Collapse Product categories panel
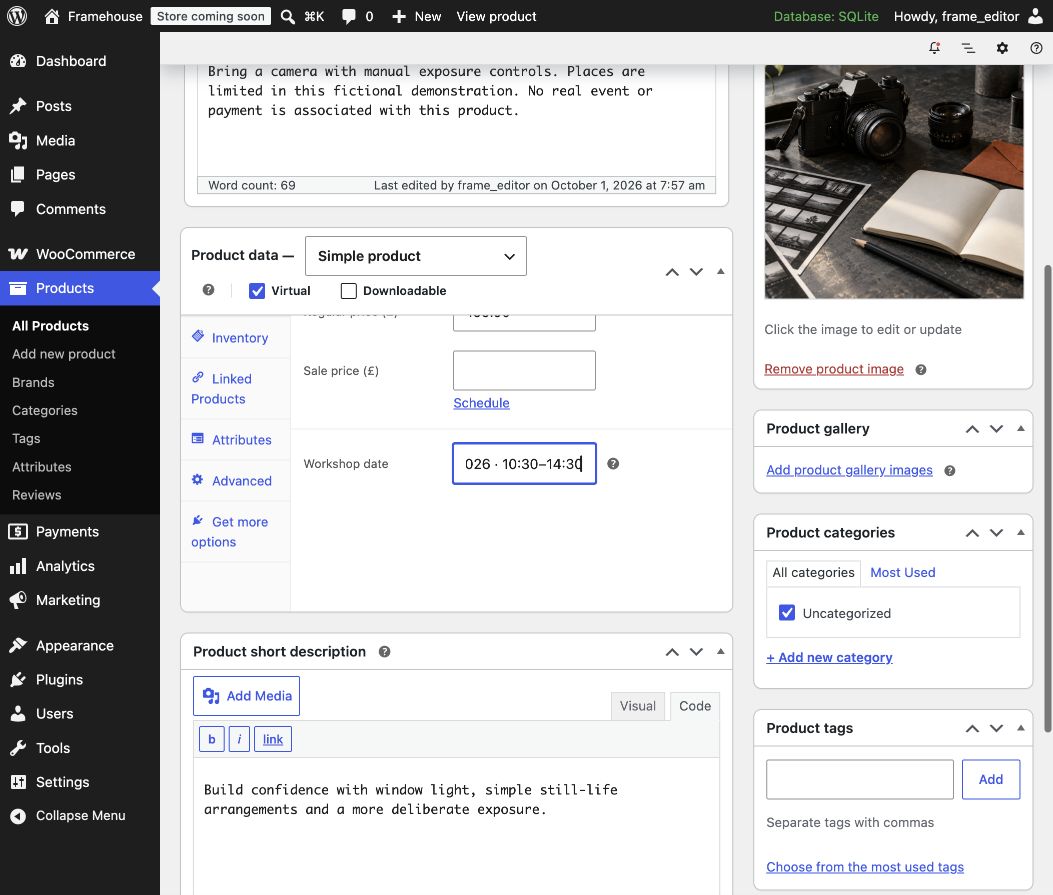 [x=1021, y=532]
